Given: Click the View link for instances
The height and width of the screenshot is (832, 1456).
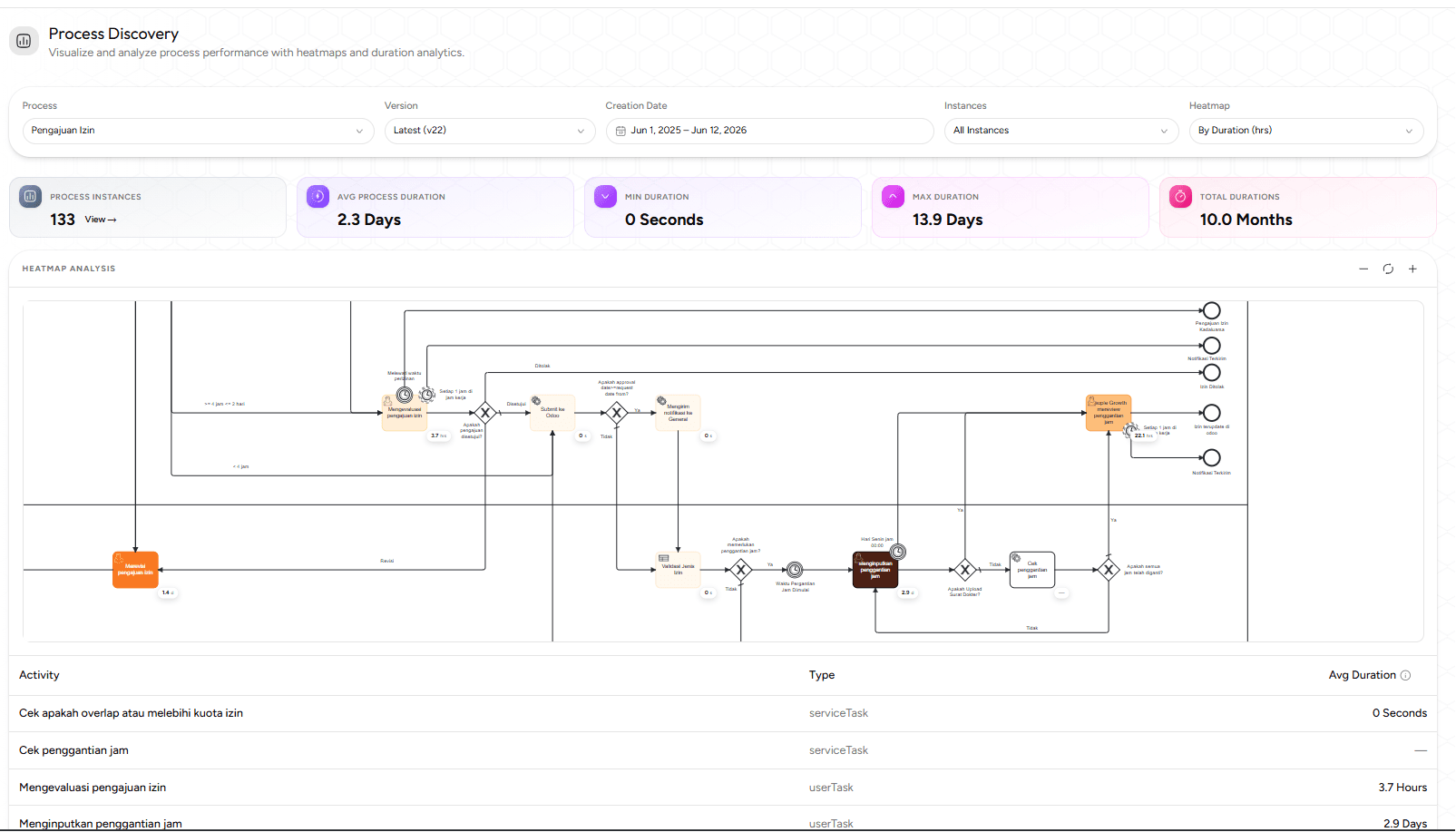Looking at the screenshot, I should click(x=101, y=220).
